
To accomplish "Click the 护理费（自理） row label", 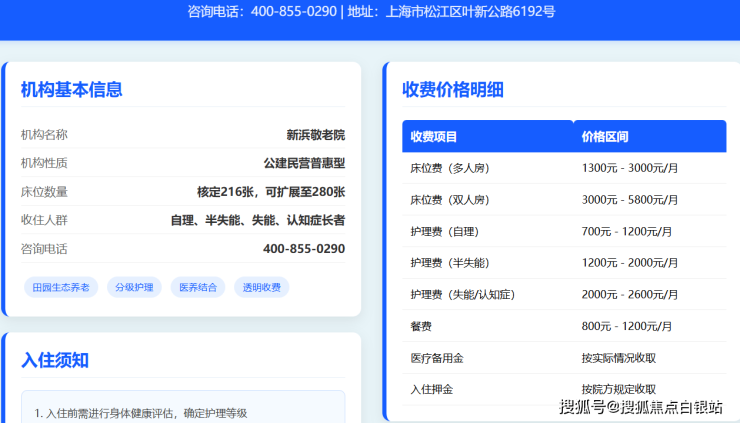I will click(445, 231).
